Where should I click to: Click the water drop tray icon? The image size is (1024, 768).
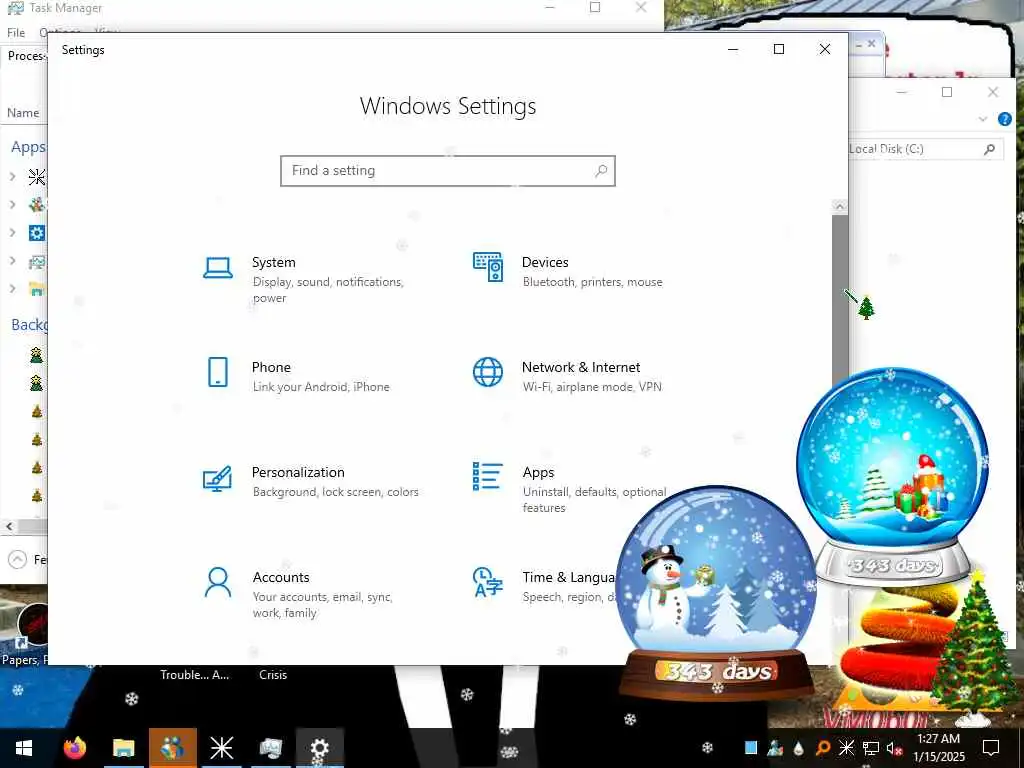click(x=798, y=748)
